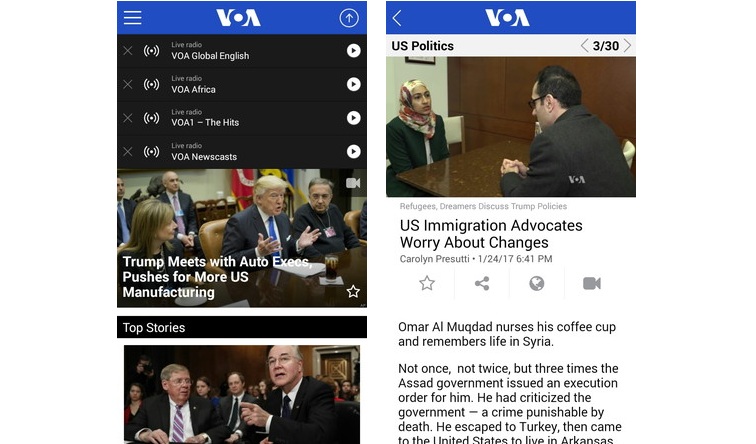Open article in browser via globe icon
Screen dimensions: 756x444
tap(537, 283)
